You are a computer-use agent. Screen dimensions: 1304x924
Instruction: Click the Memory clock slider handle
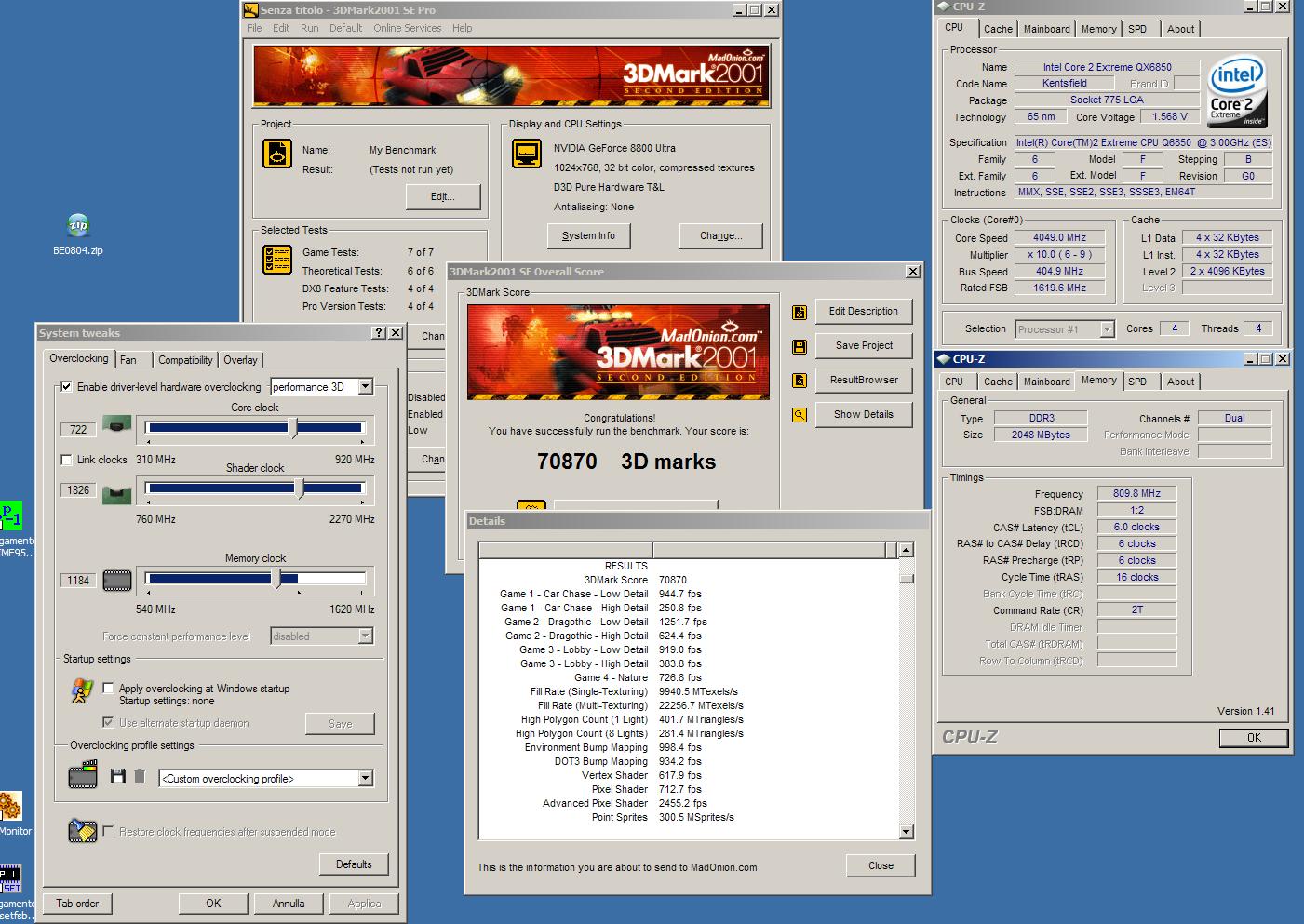click(276, 579)
